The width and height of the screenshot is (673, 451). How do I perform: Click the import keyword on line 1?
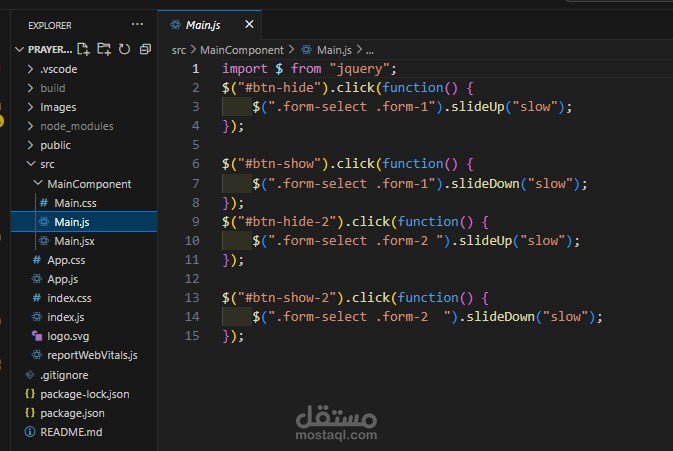(245, 69)
